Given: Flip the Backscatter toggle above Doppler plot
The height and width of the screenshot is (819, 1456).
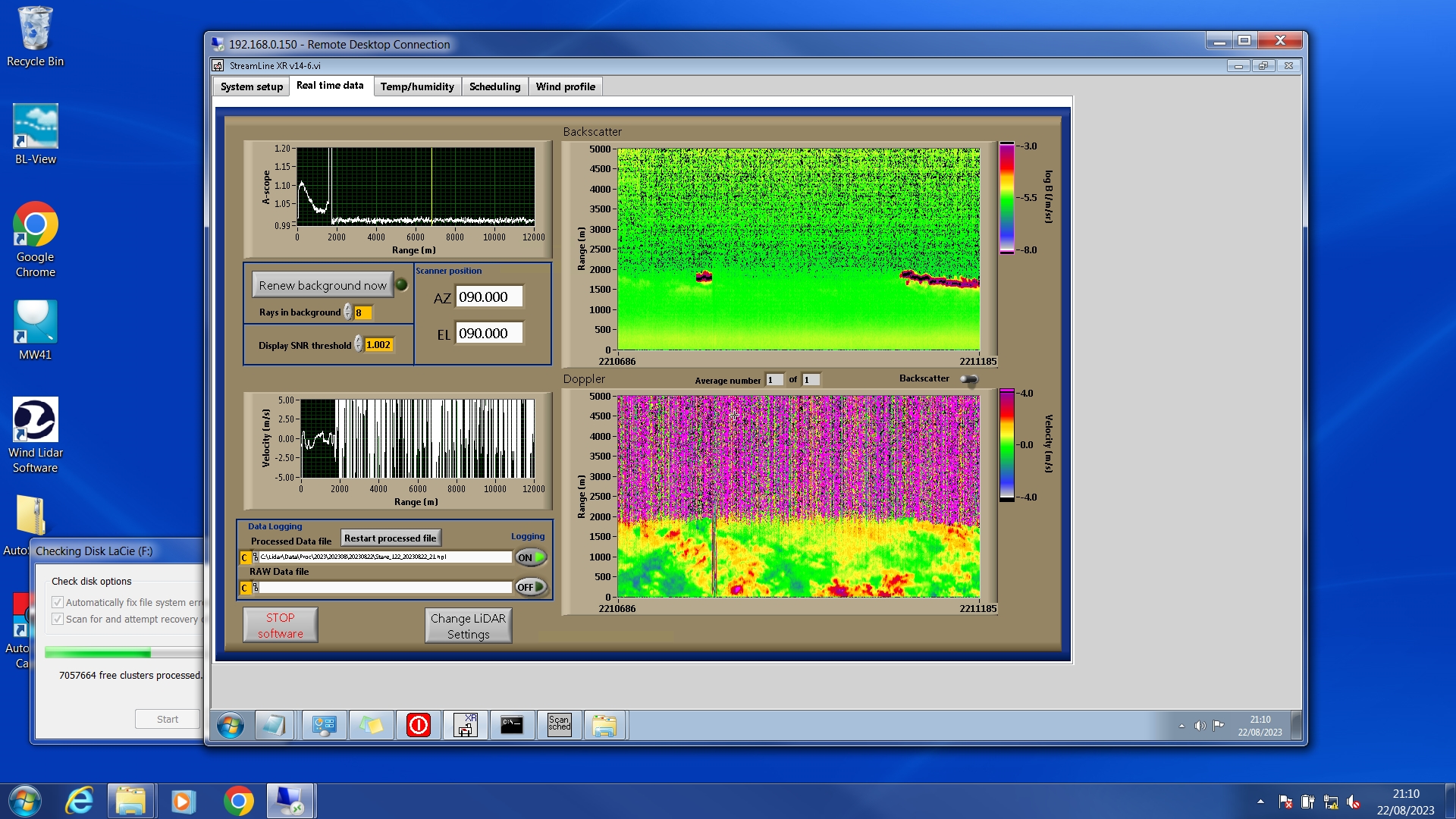Looking at the screenshot, I should (x=968, y=379).
